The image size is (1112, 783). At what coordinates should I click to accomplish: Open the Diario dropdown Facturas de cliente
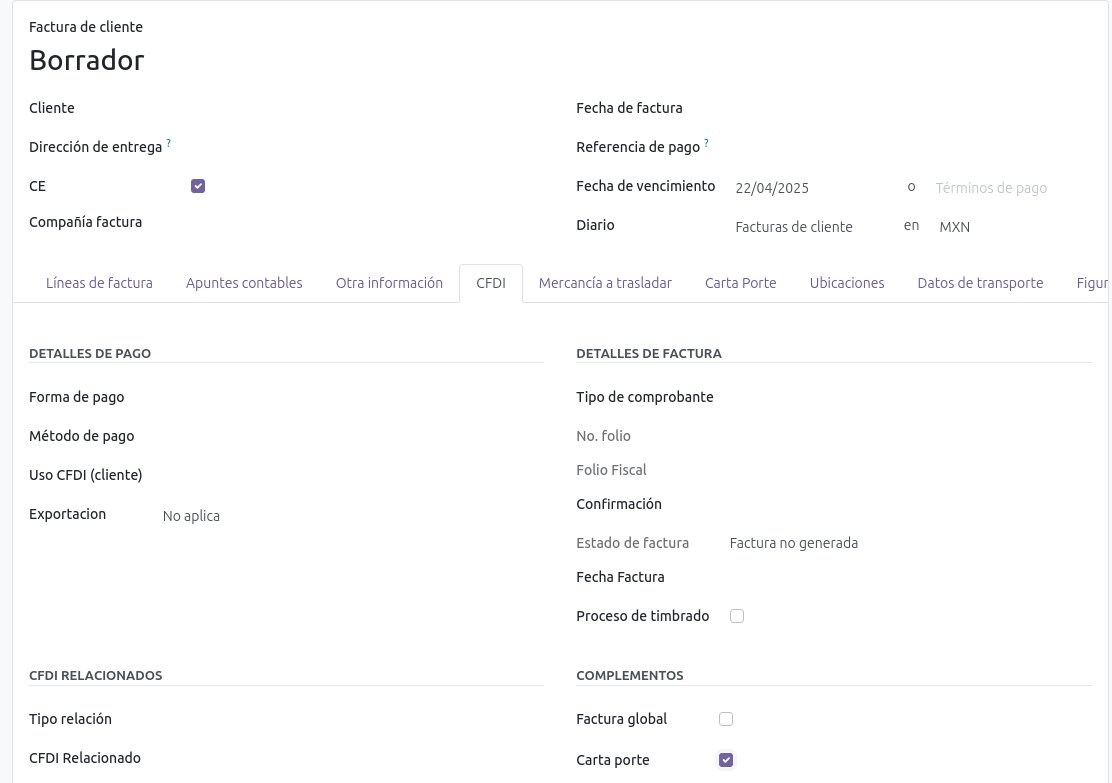point(810,227)
